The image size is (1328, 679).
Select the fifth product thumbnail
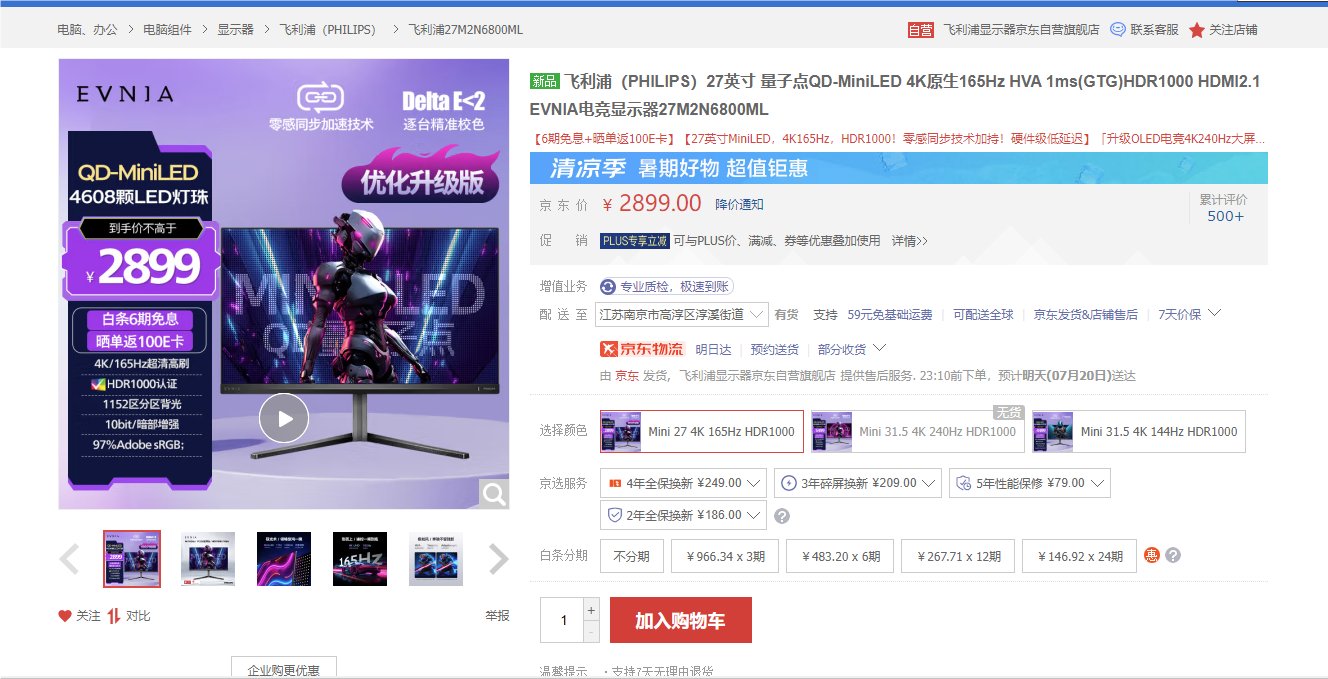click(436, 559)
